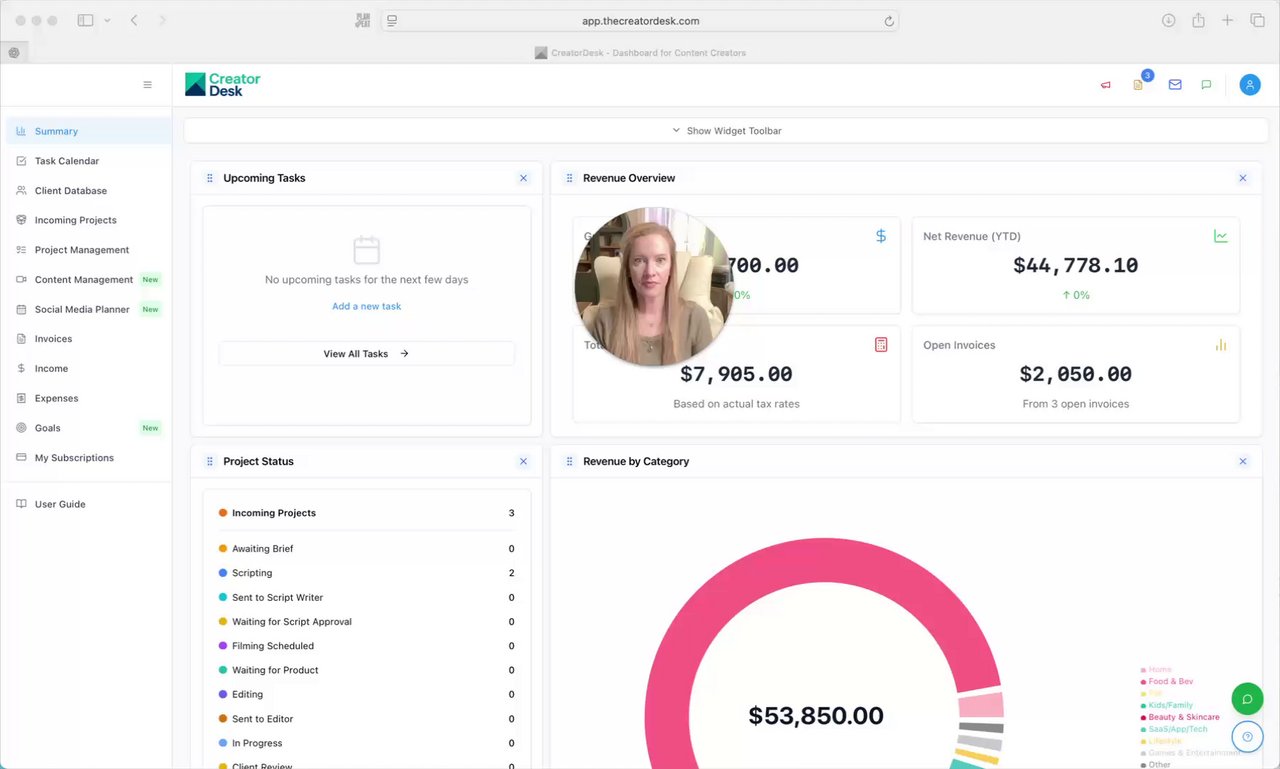This screenshot has width=1280, height=769.
Task: Click Open Invoices amount $2,050.00
Action: 1076,374
